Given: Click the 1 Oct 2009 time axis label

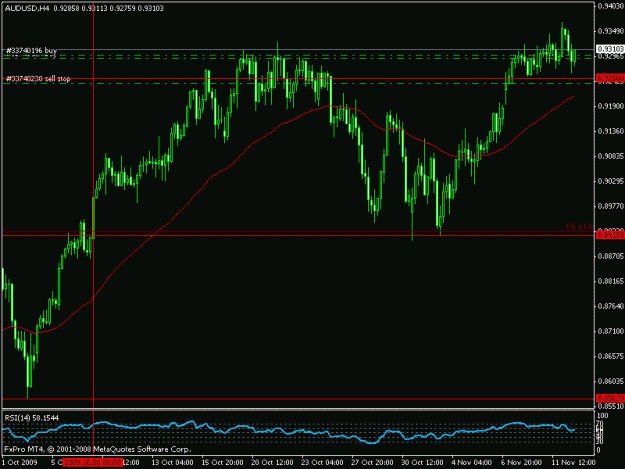Looking at the screenshot, I should click(20, 462).
